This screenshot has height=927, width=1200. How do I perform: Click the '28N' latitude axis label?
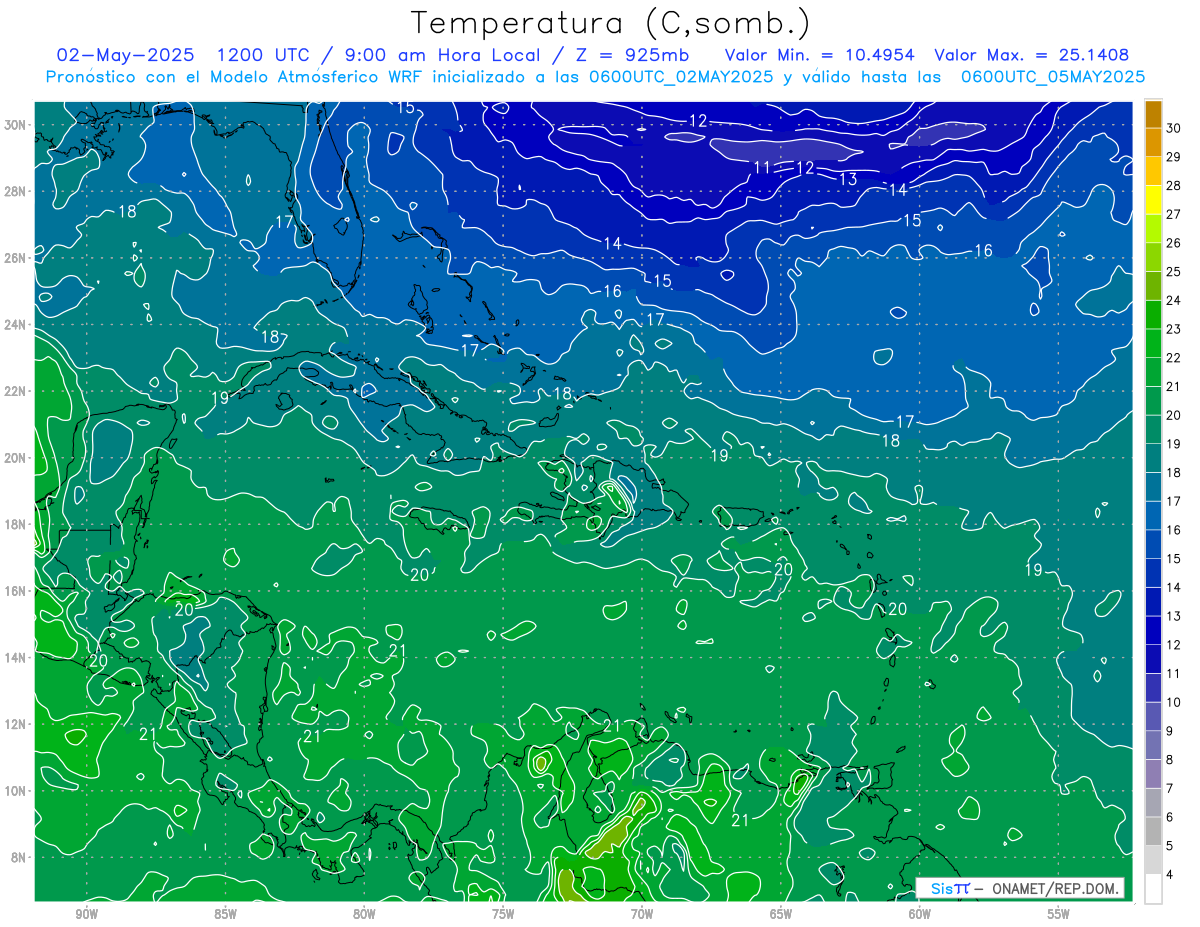pos(16,191)
